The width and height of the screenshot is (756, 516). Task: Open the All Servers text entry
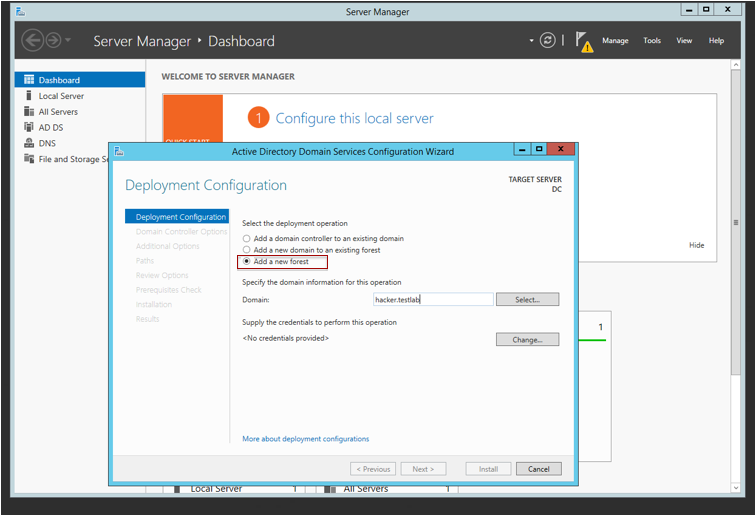(x=58, y=112)
